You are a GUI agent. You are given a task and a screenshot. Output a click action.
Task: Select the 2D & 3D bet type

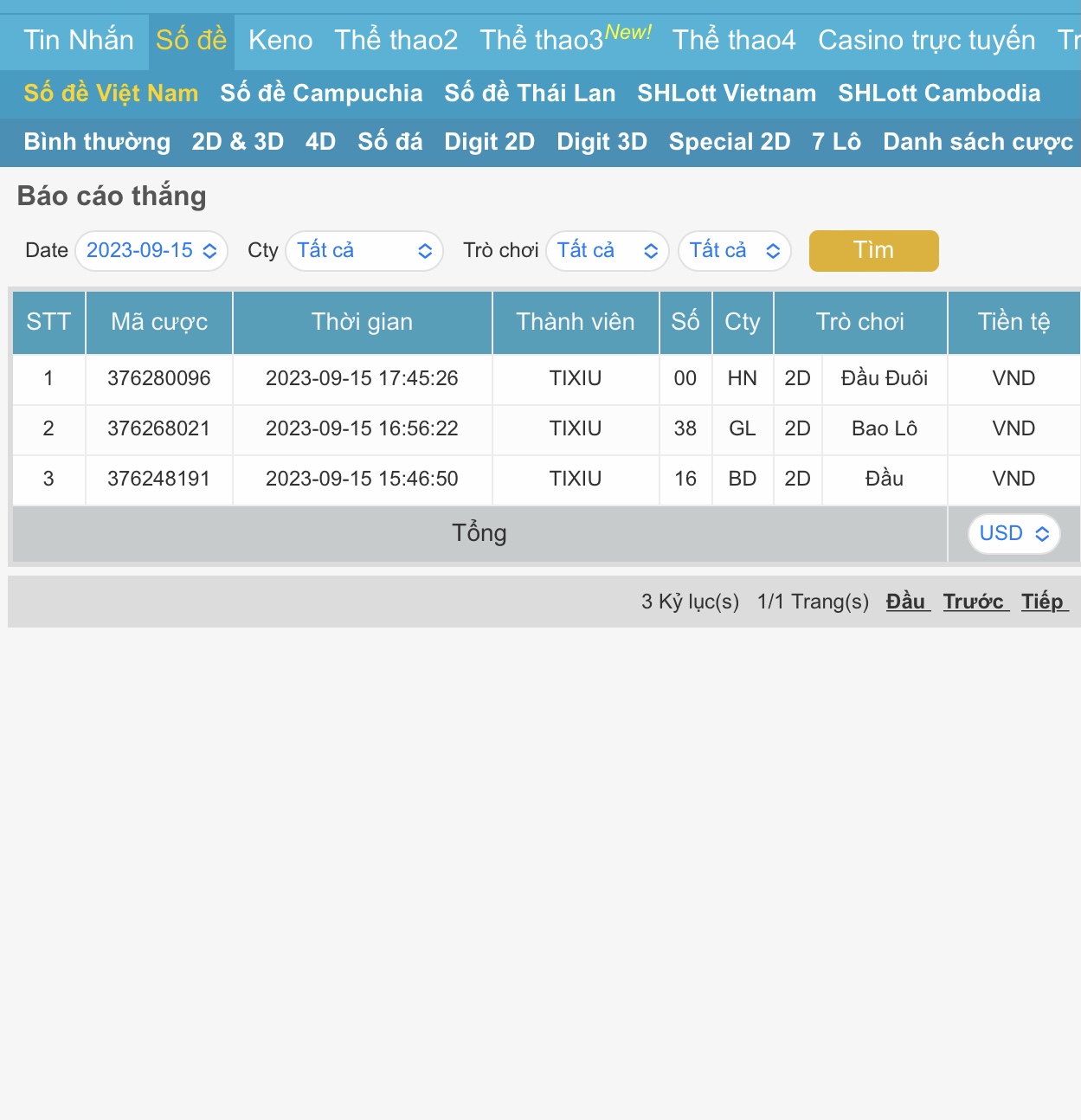click(x=238, y=142)
